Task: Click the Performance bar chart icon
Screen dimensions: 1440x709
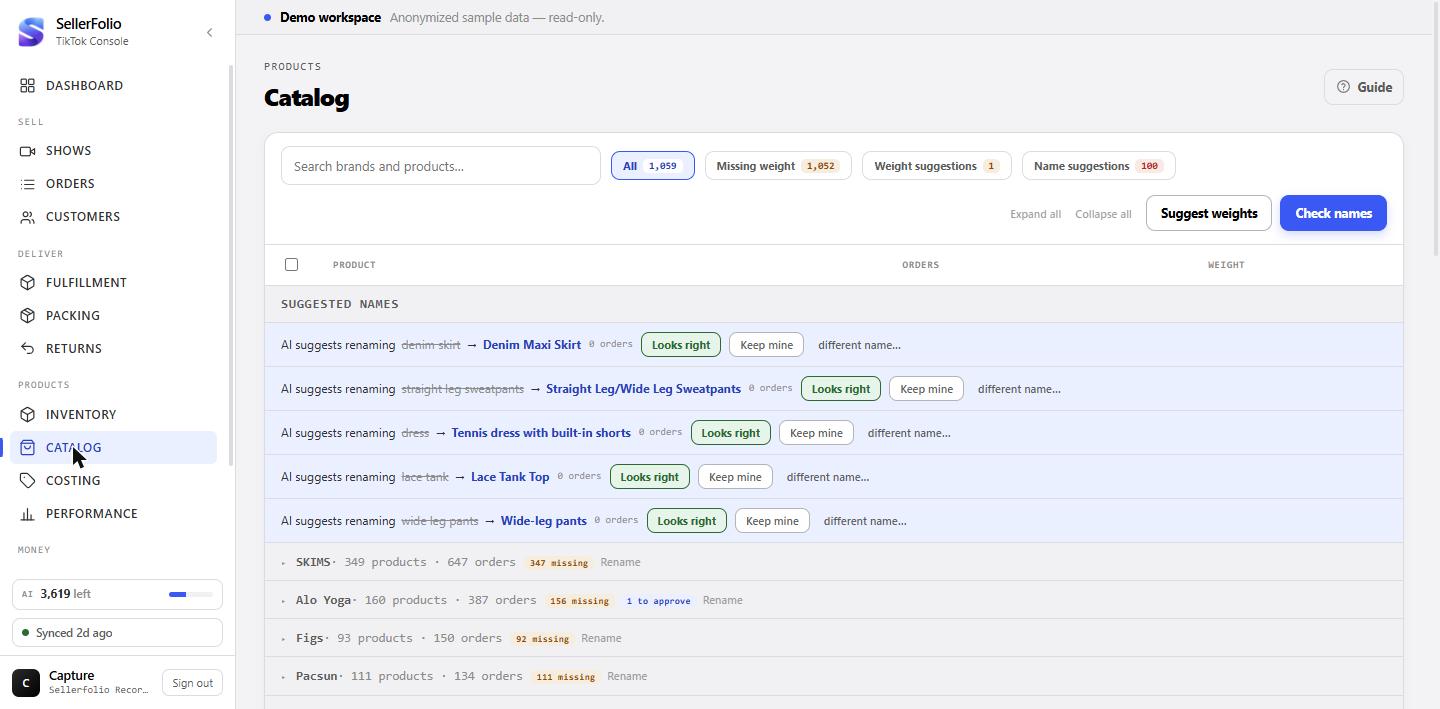Action: [28, 514]
